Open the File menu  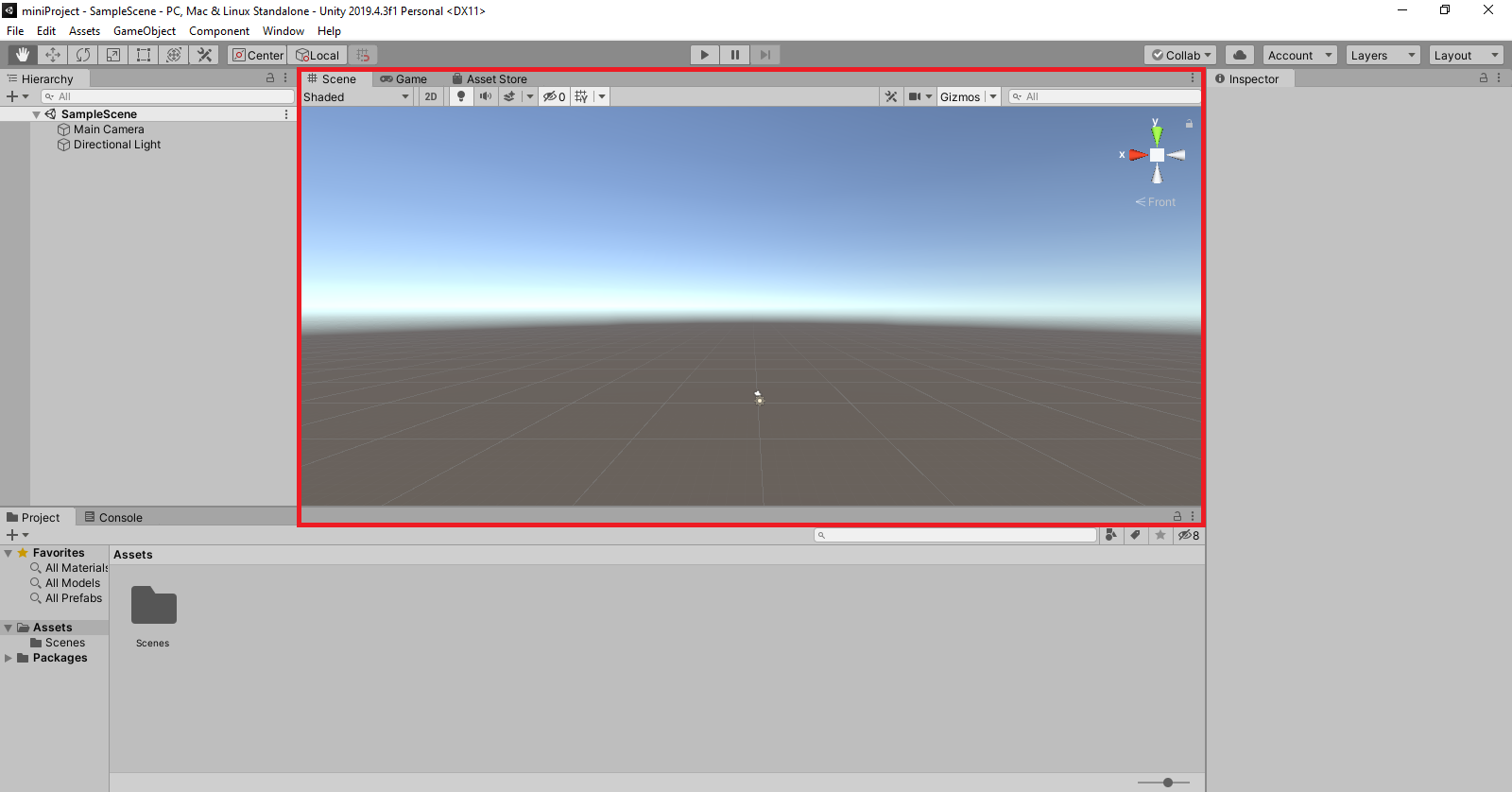click(x=15, y=31)
